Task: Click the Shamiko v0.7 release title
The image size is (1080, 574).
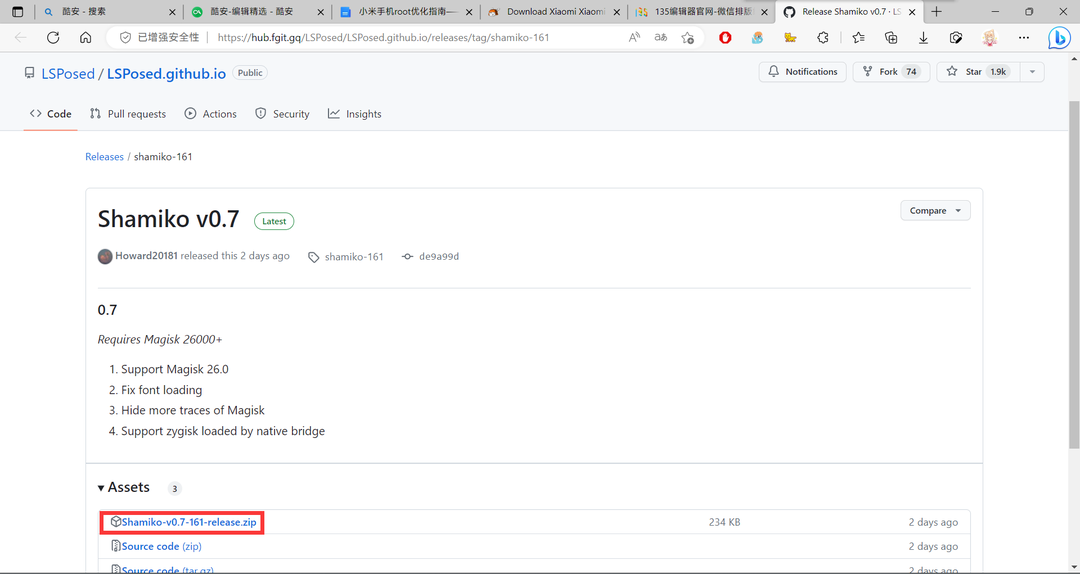Action: pyautogui.click(x=169, y=219)
